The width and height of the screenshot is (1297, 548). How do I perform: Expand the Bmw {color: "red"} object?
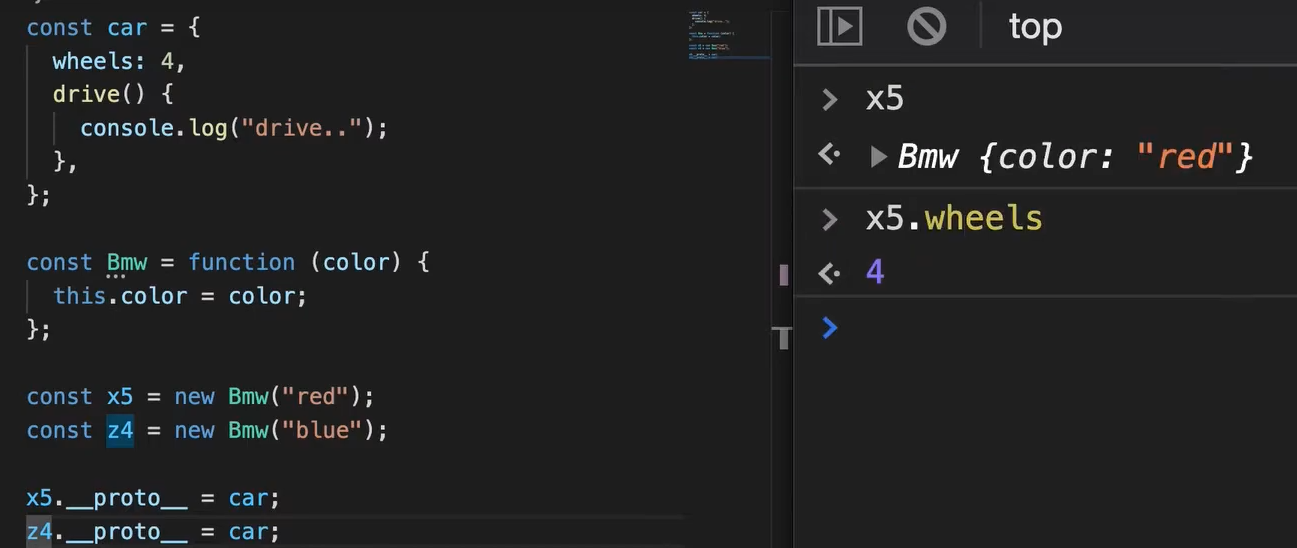879,156
